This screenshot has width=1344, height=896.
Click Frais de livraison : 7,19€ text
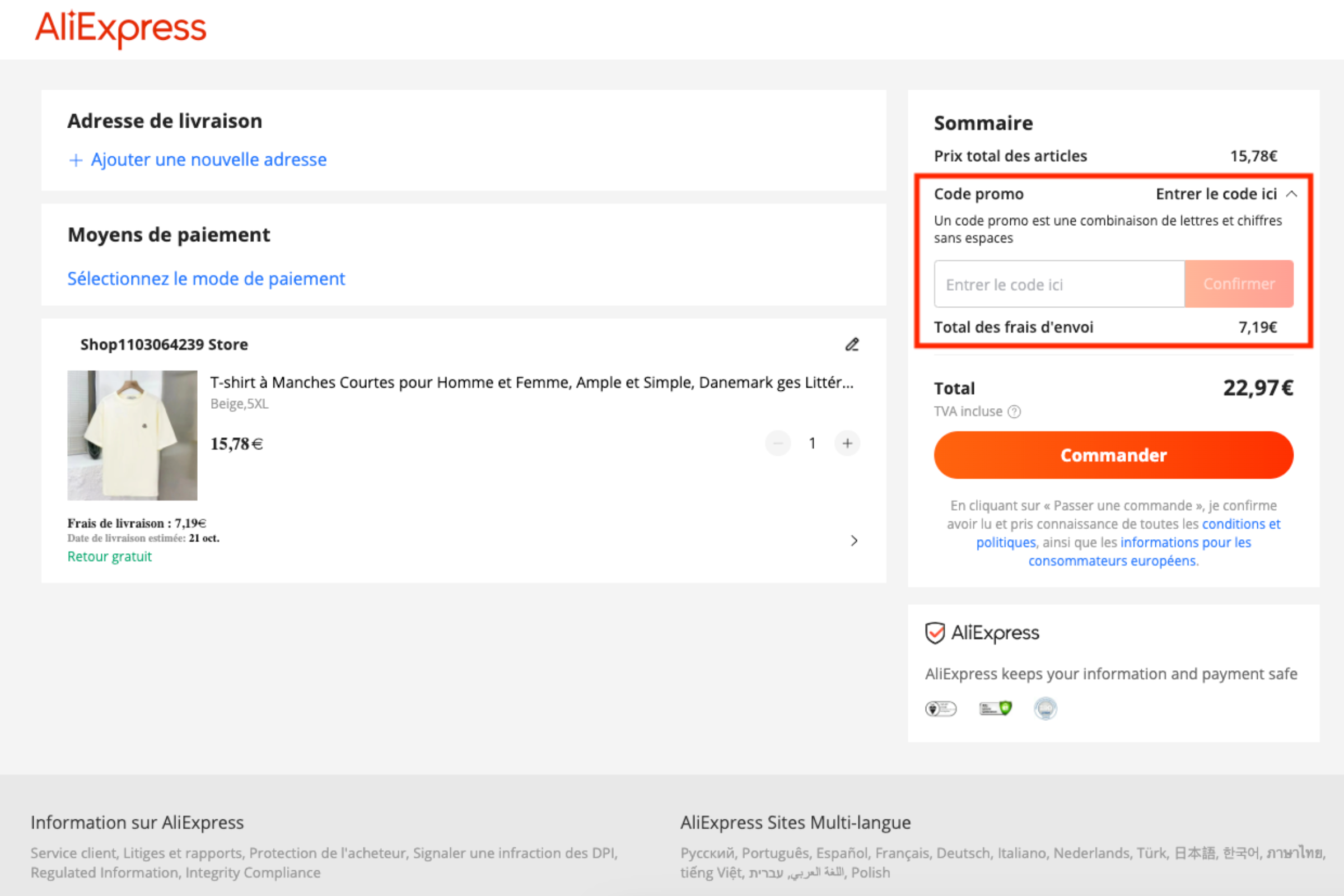tap(137, 524)
